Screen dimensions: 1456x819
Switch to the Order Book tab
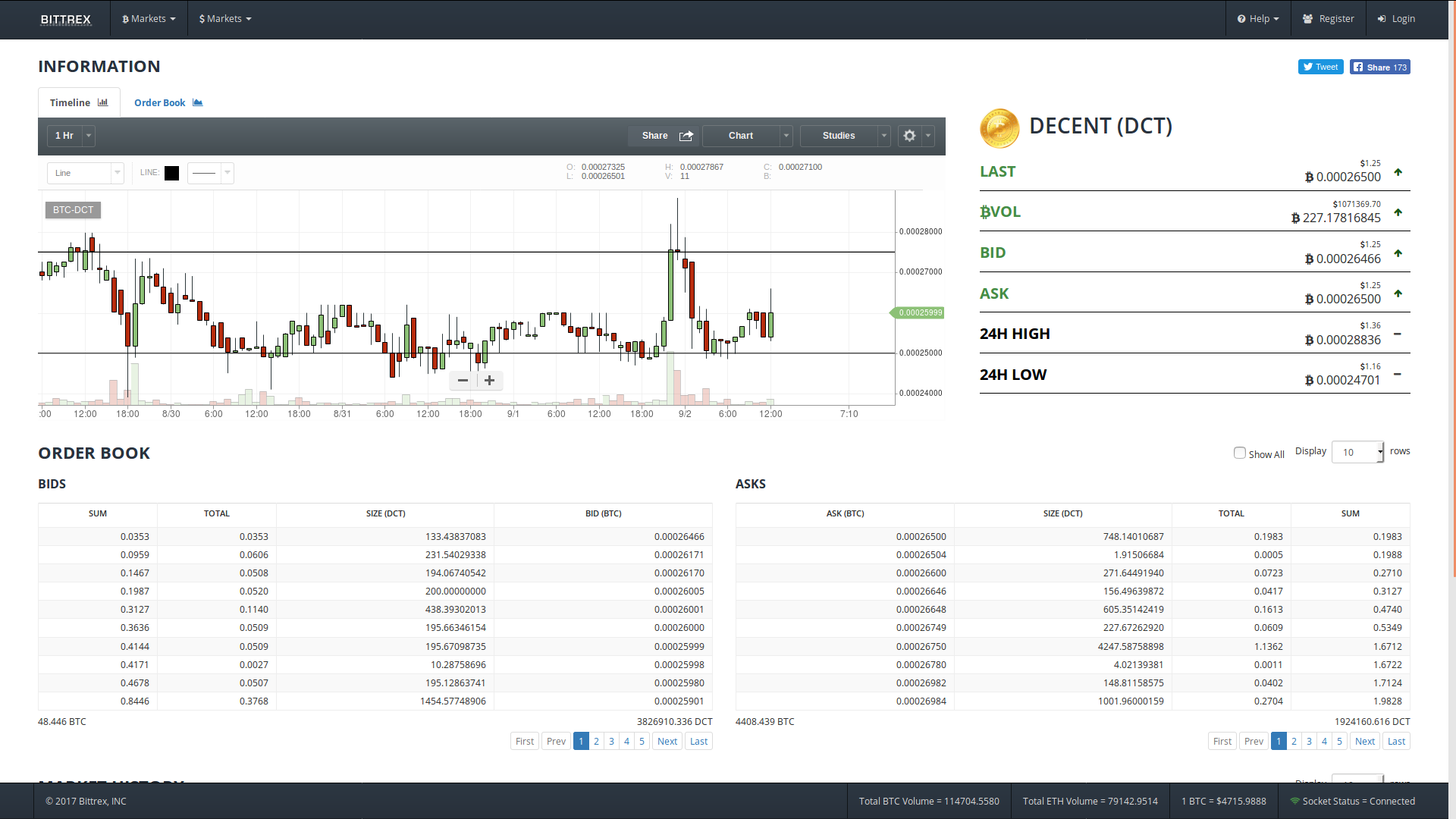coord(168,102)
